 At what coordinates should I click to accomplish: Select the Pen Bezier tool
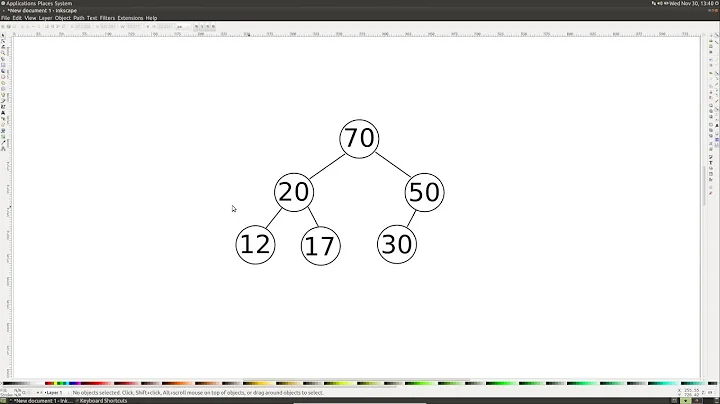3,101
